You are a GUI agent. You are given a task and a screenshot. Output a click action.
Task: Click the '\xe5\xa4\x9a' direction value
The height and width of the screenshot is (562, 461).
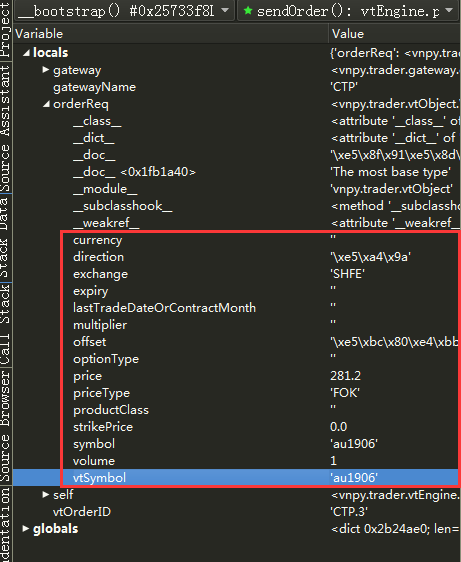[x=370, y=257]
